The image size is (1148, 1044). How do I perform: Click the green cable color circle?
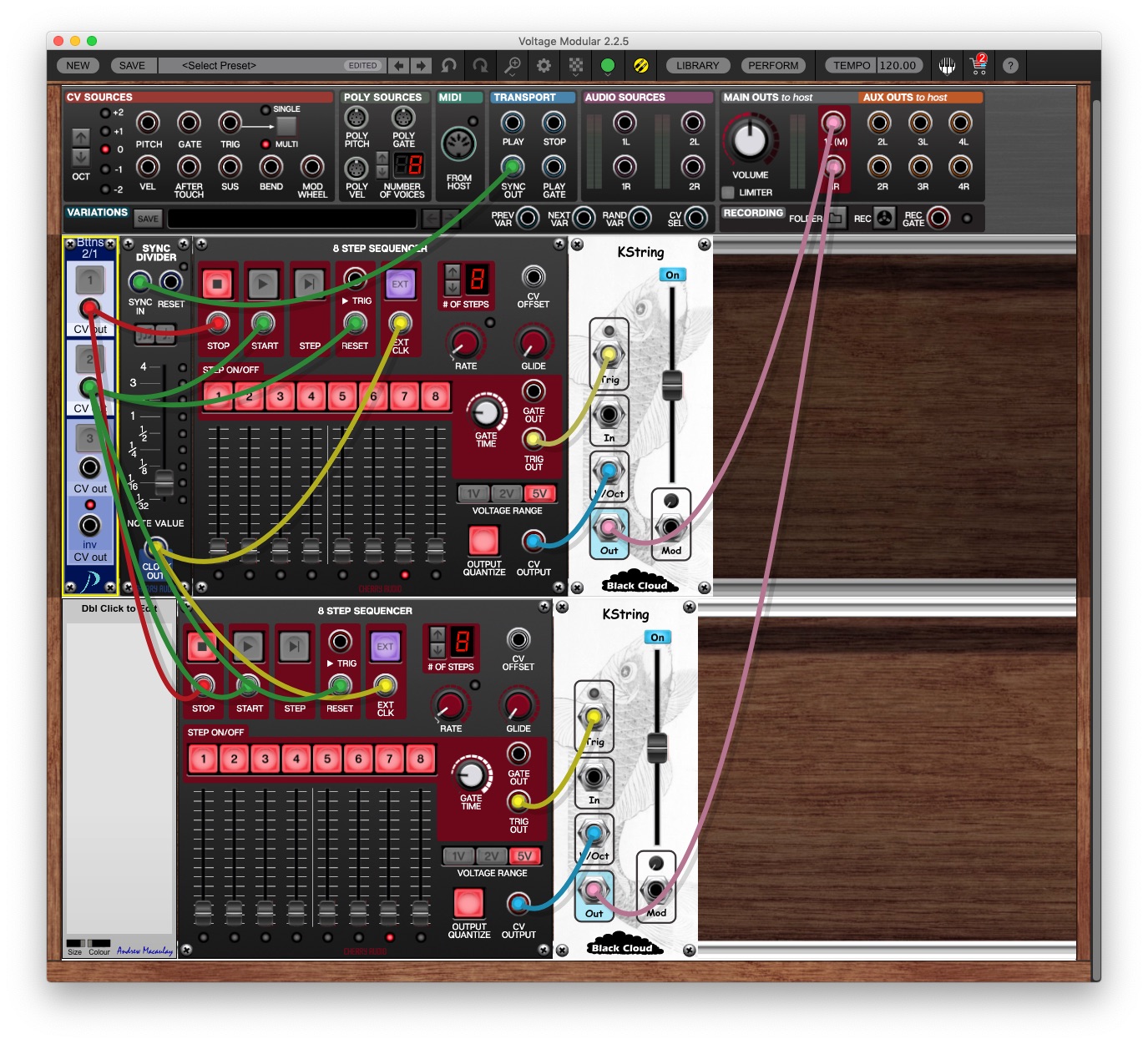pyautogui.click(x=608, y=65)
